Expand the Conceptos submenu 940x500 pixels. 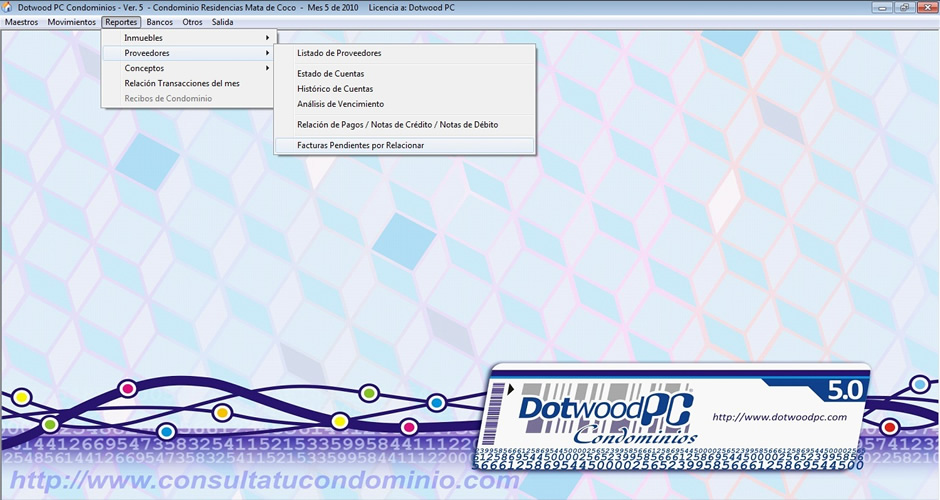[x=189, y=68]
